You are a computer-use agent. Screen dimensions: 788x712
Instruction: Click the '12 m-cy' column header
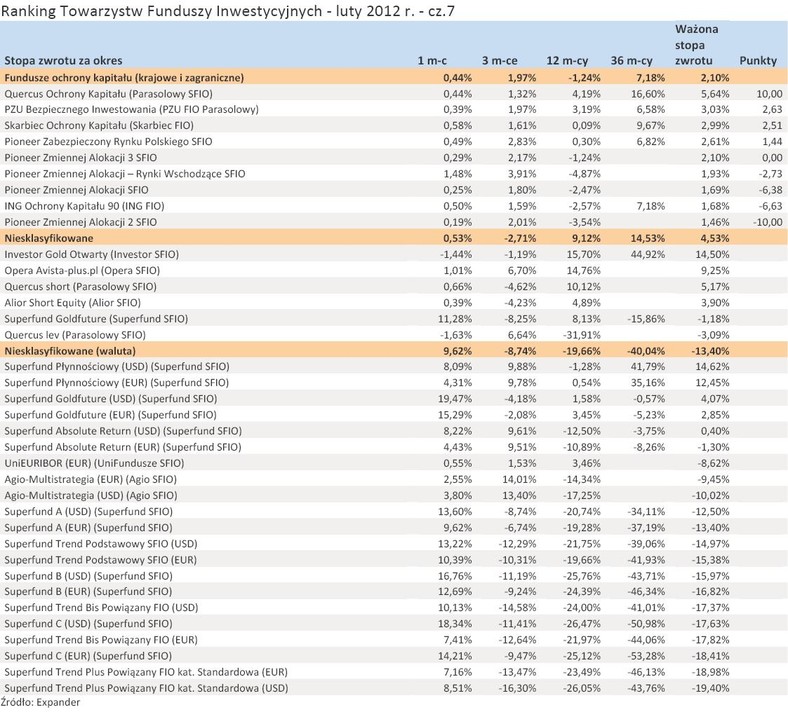click(x=567, y=61)
